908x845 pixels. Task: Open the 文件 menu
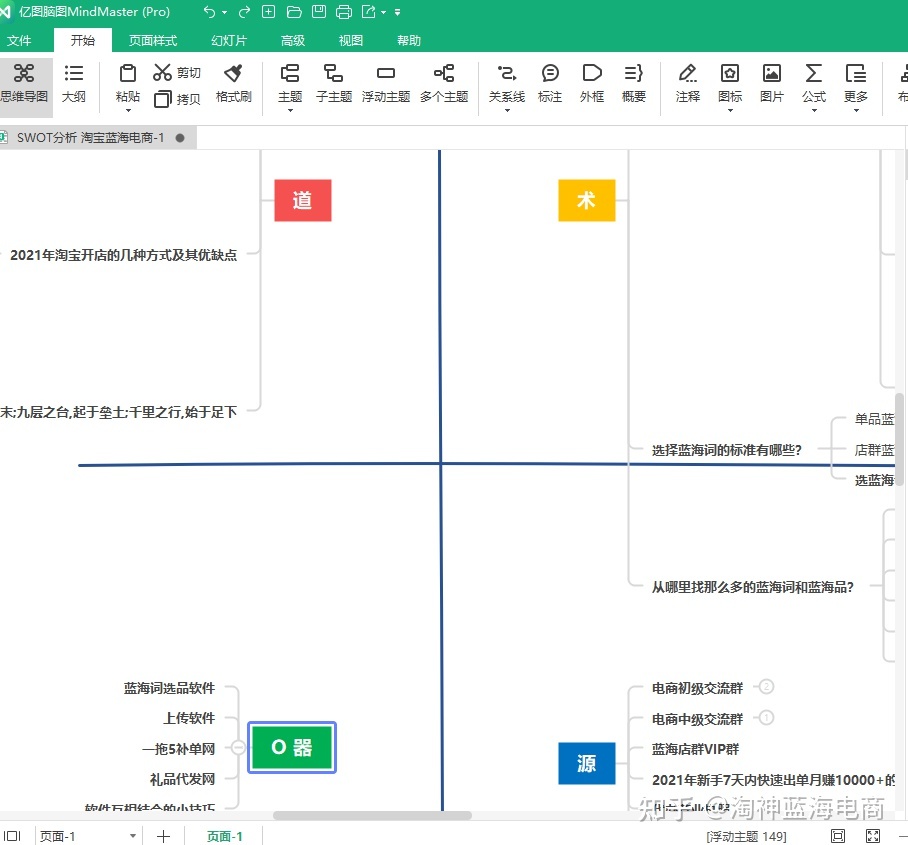pos(19,41)
